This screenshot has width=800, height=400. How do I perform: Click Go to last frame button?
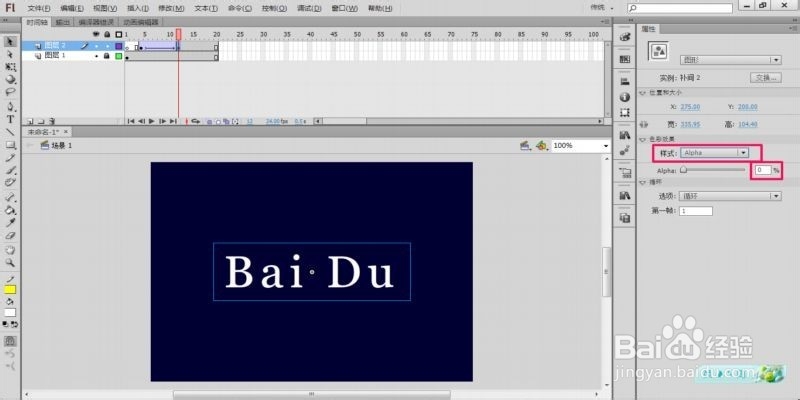[x=173, y=121]
